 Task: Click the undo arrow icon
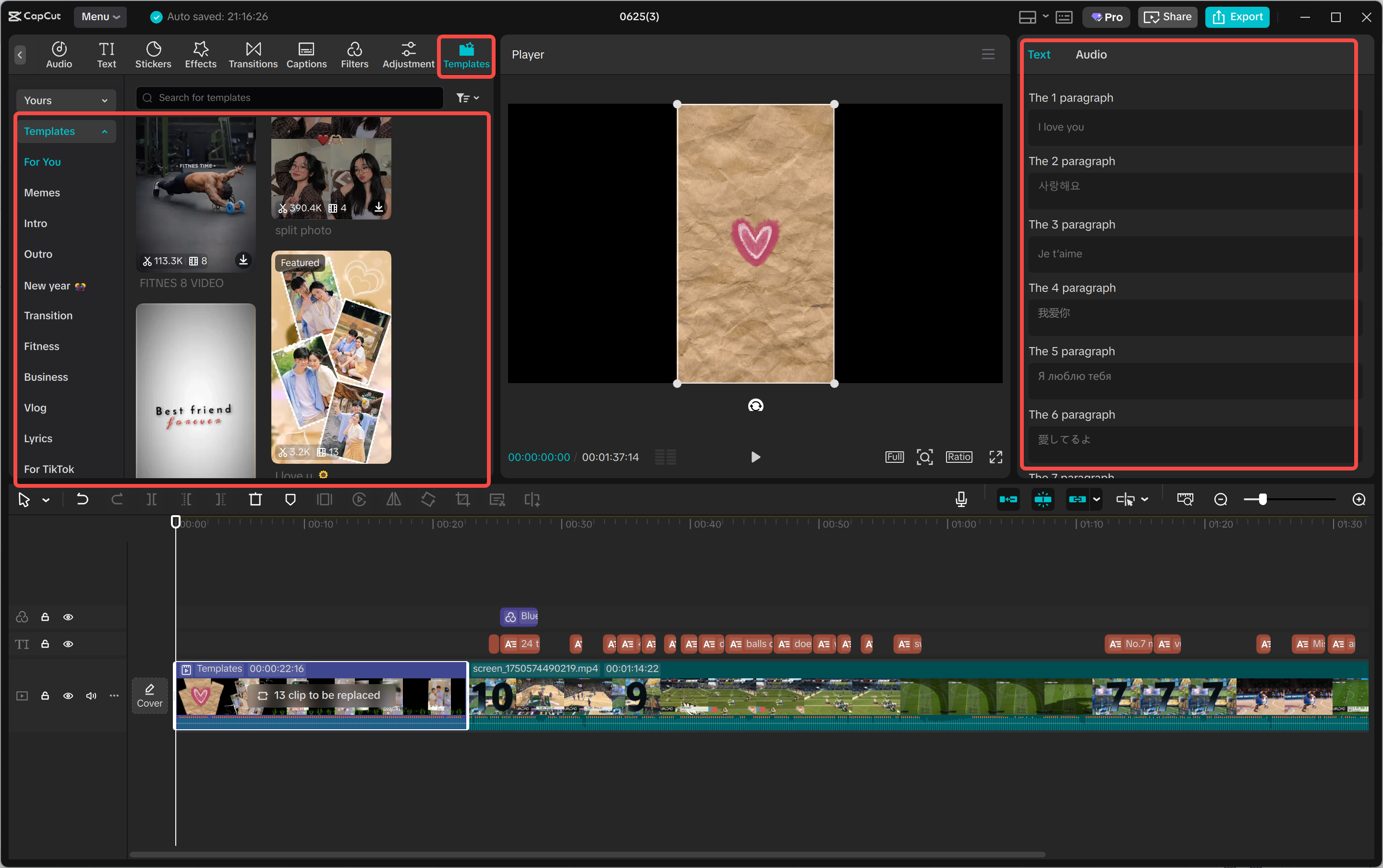tap(82, 499)
